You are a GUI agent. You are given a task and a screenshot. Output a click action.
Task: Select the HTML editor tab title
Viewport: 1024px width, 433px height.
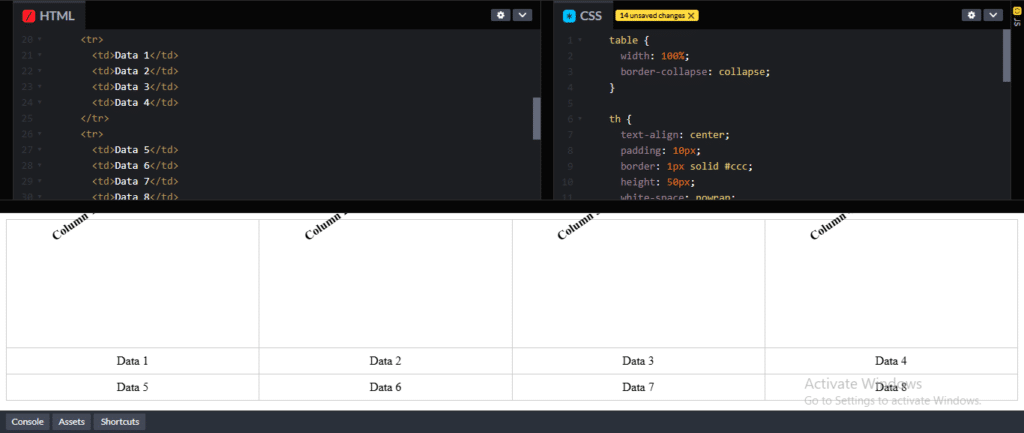coord(57,16)
